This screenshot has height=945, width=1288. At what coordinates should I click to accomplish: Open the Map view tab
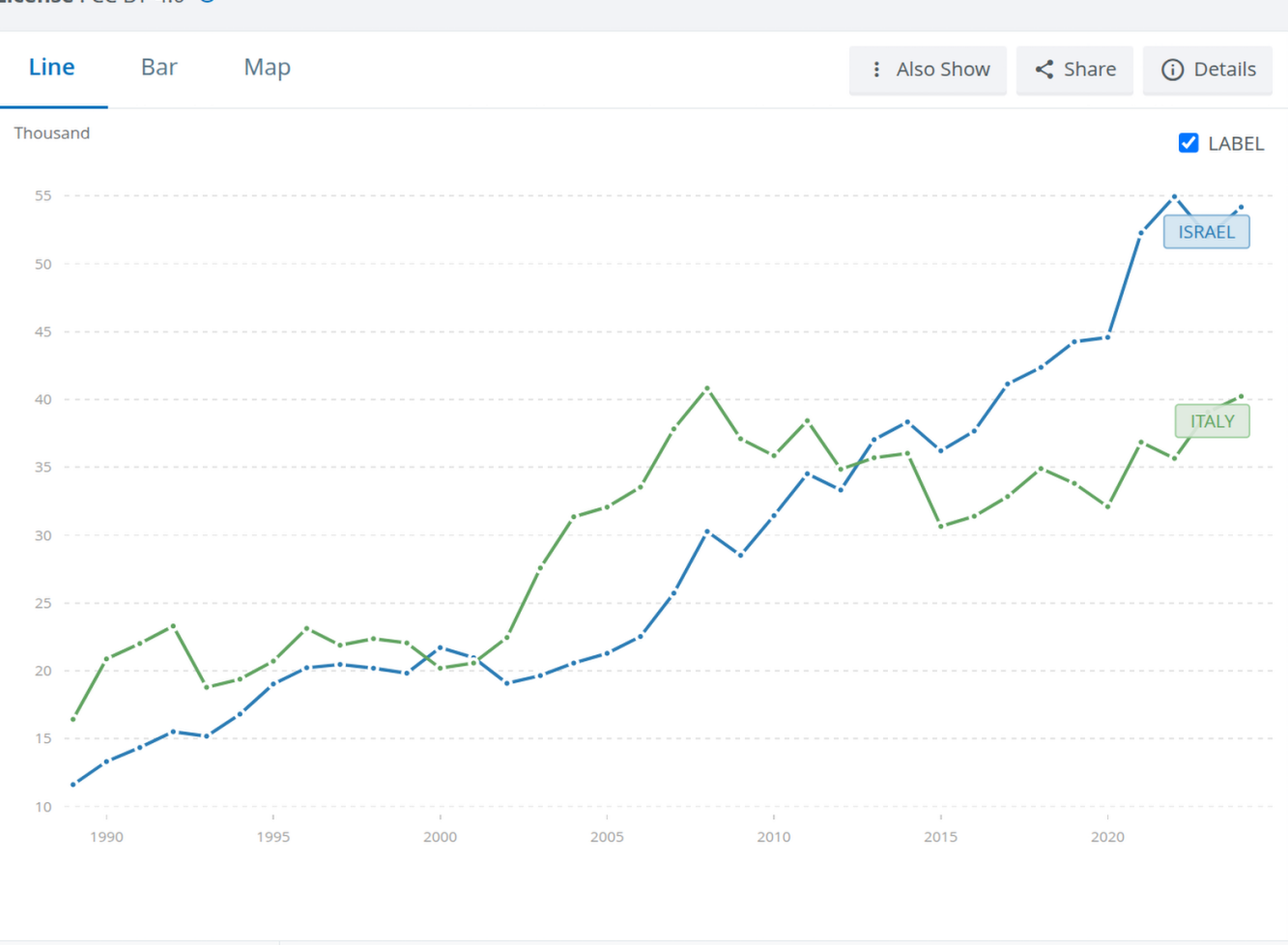point(267,68)
